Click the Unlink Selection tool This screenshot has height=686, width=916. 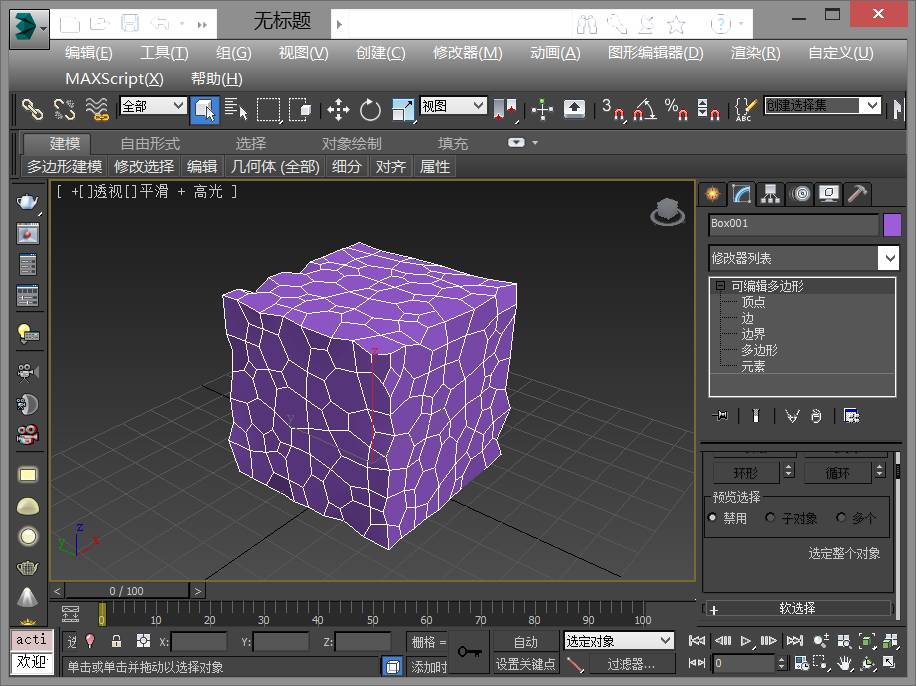[64, 109]
